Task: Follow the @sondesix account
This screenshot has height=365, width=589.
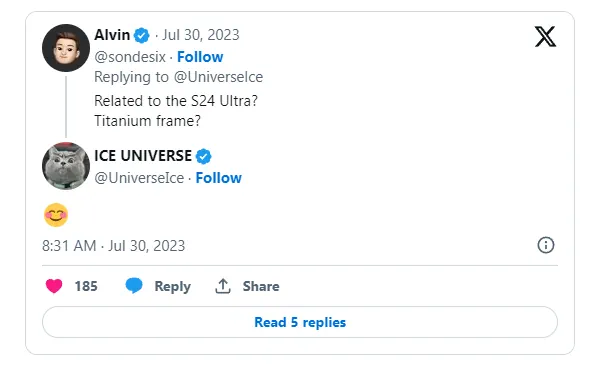Action: tap(200, 57)
